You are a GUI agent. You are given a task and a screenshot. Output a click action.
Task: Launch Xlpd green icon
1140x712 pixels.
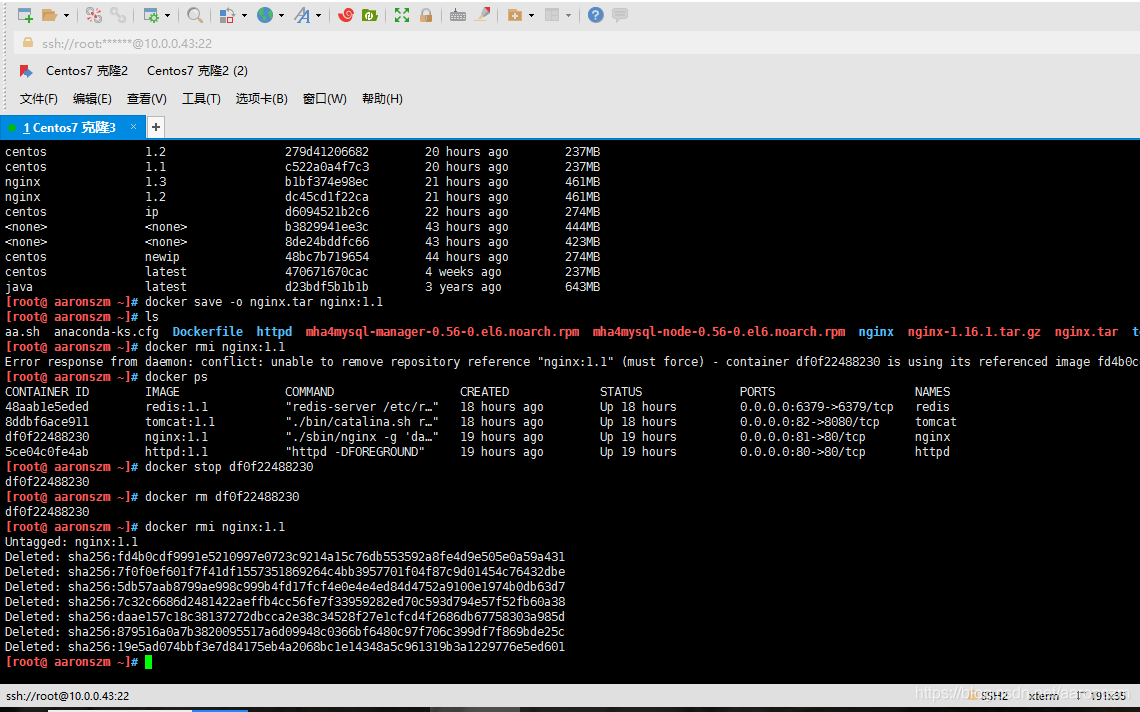coord(369,15)
